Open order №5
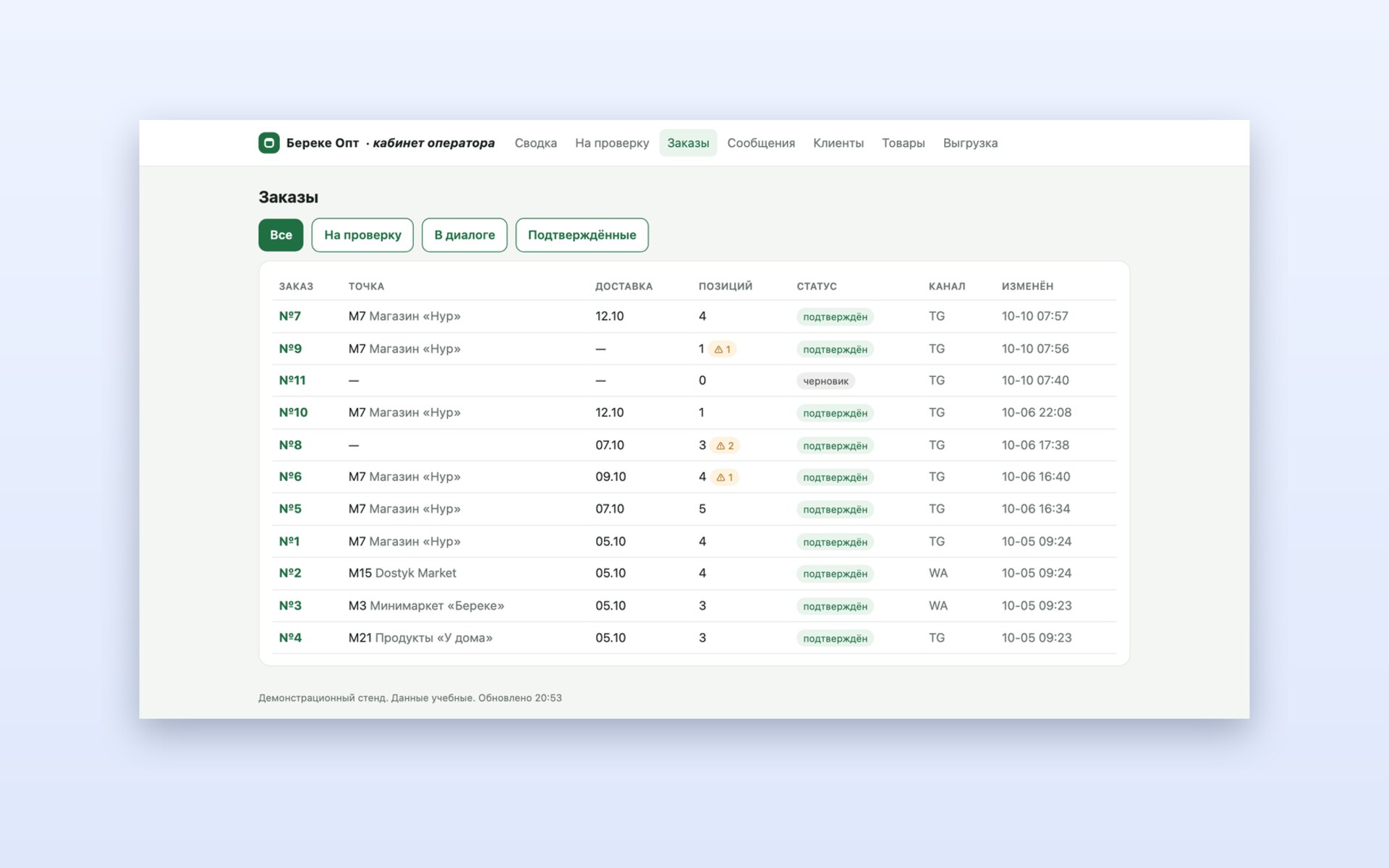The width and height of the screenshot is (1389, 868). coord(290,509)
